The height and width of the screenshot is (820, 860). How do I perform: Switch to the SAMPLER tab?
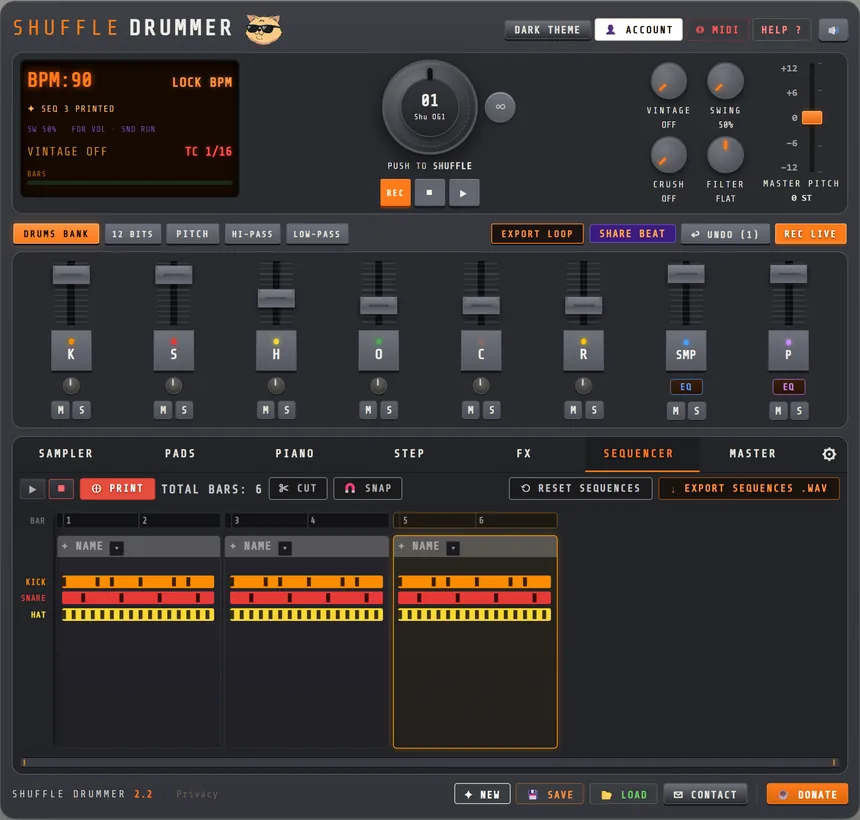(66, 454)
